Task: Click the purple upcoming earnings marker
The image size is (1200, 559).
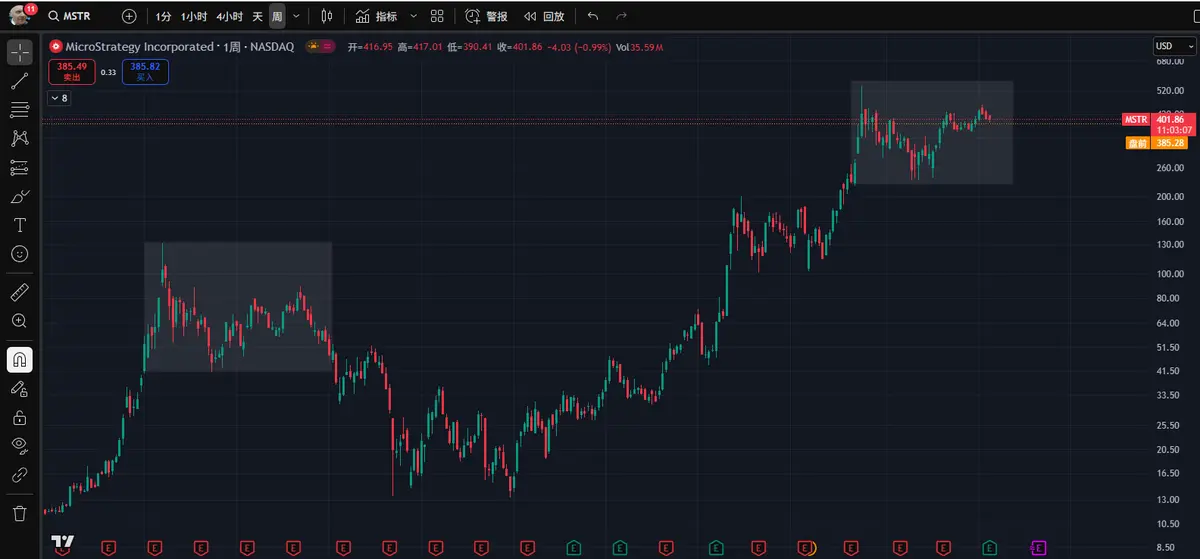Action: [x=1038, y=547]
